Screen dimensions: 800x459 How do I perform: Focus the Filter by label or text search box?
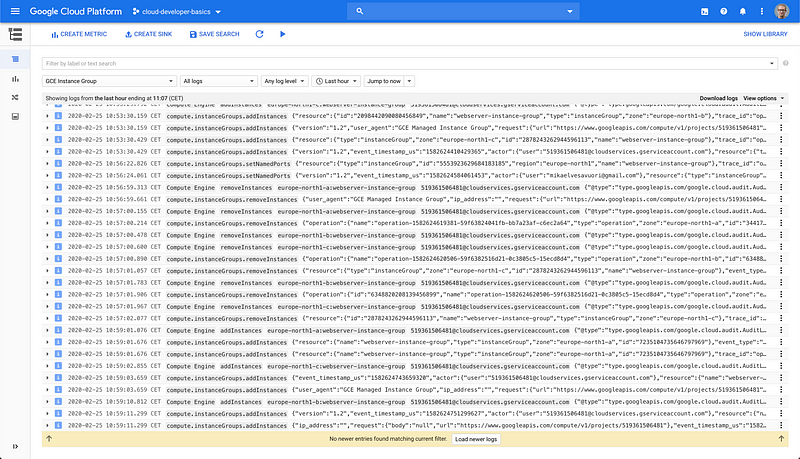click(406, 63)
